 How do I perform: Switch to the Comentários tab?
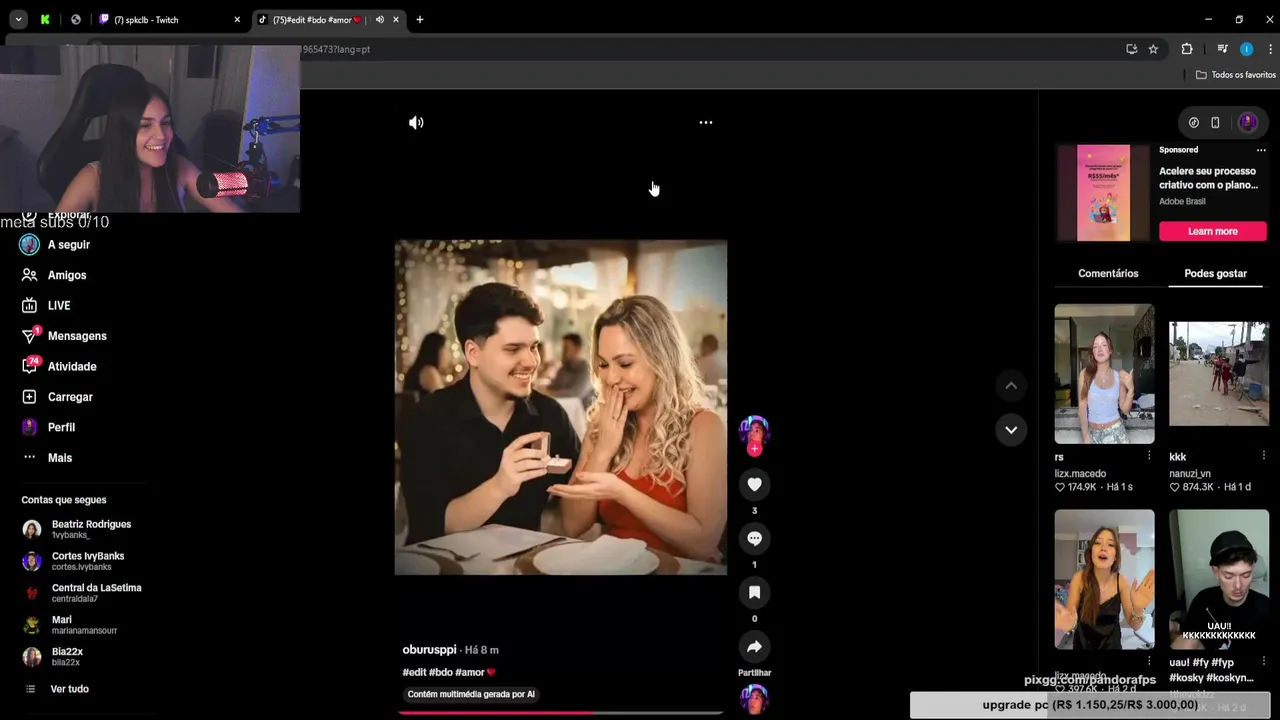pyautogui.click(x=1108, y=273)
